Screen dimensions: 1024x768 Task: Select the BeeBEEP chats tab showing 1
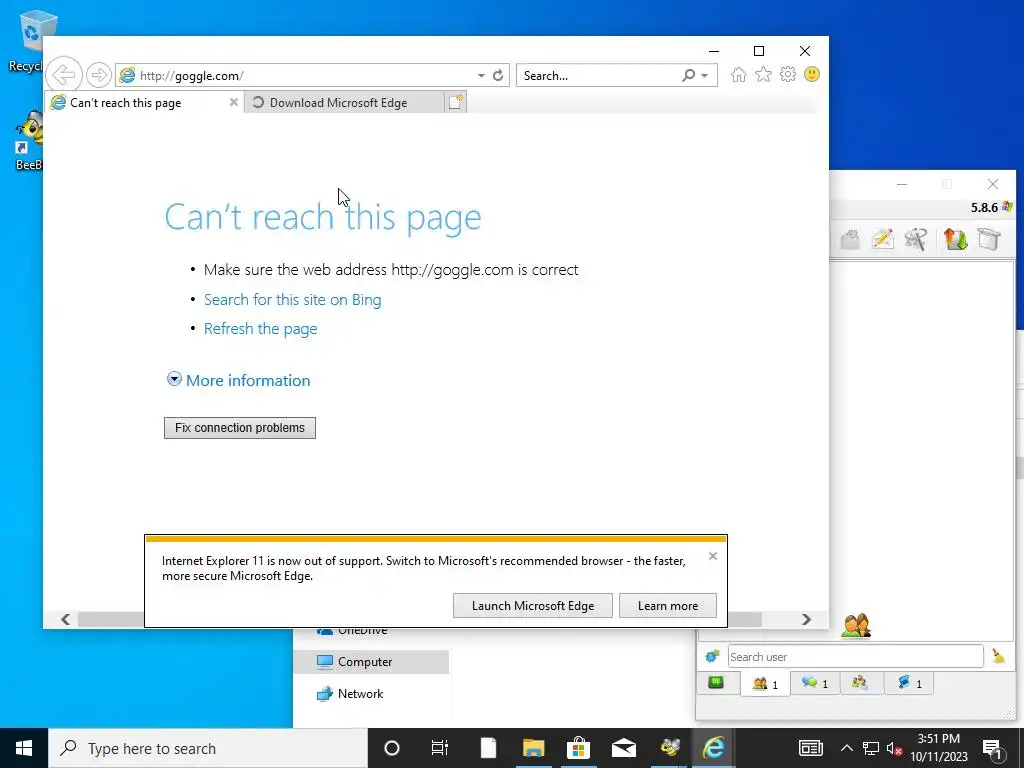point(814,683)
